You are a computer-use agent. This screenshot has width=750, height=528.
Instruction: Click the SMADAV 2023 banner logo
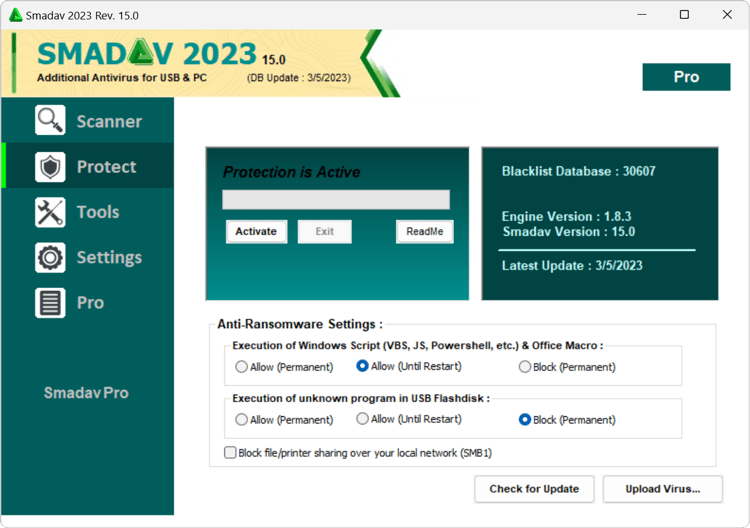point(146,53)
